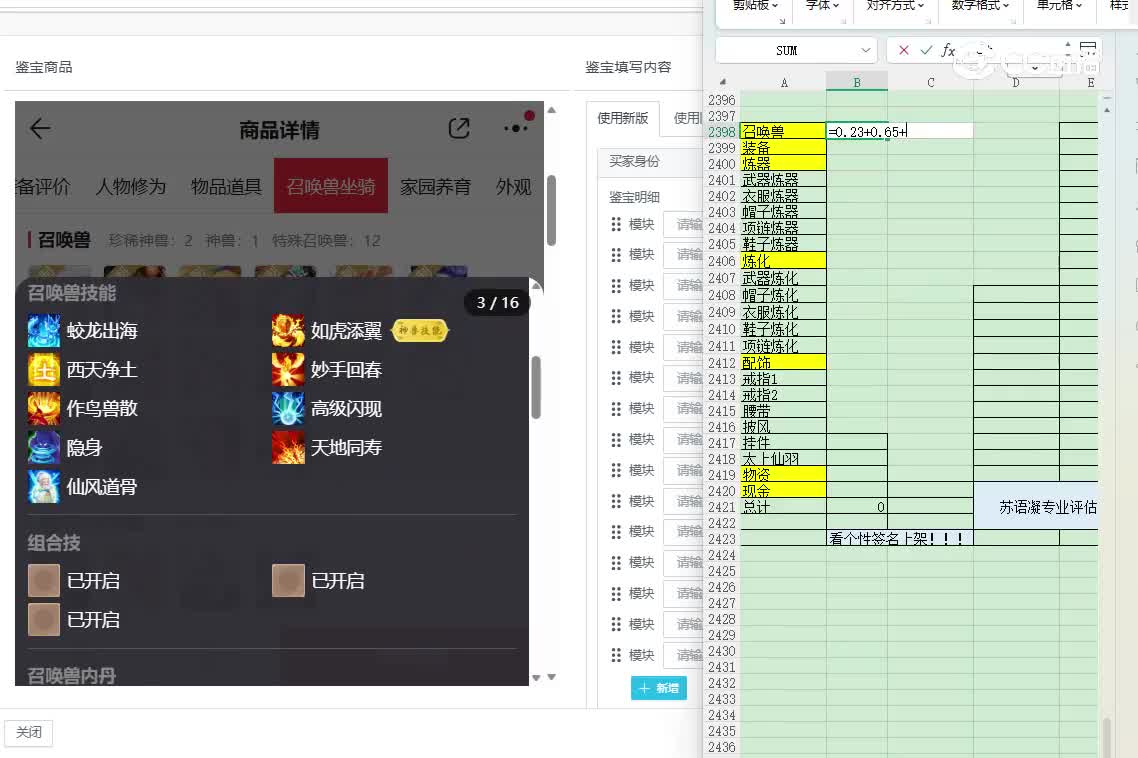Open the share icon beside 商品详情 title

pos(459,128)
